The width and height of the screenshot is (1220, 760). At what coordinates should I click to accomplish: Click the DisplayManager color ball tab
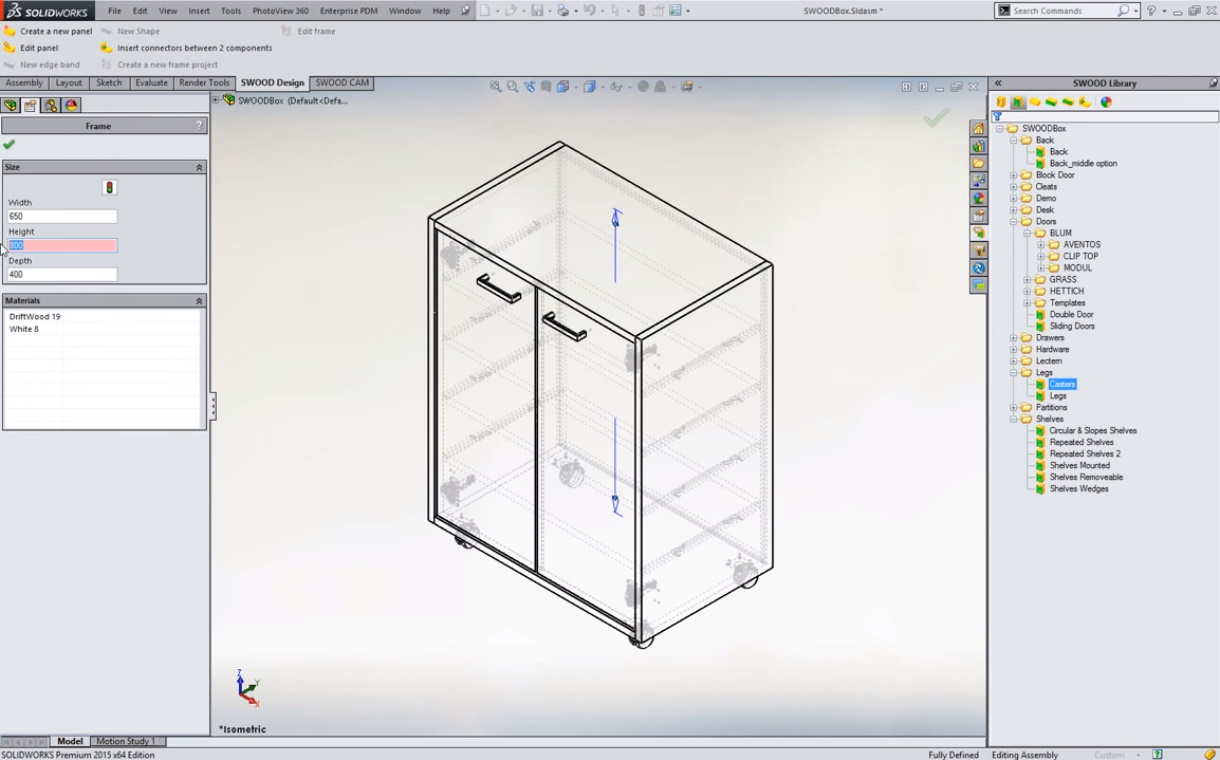coord(71,105)
